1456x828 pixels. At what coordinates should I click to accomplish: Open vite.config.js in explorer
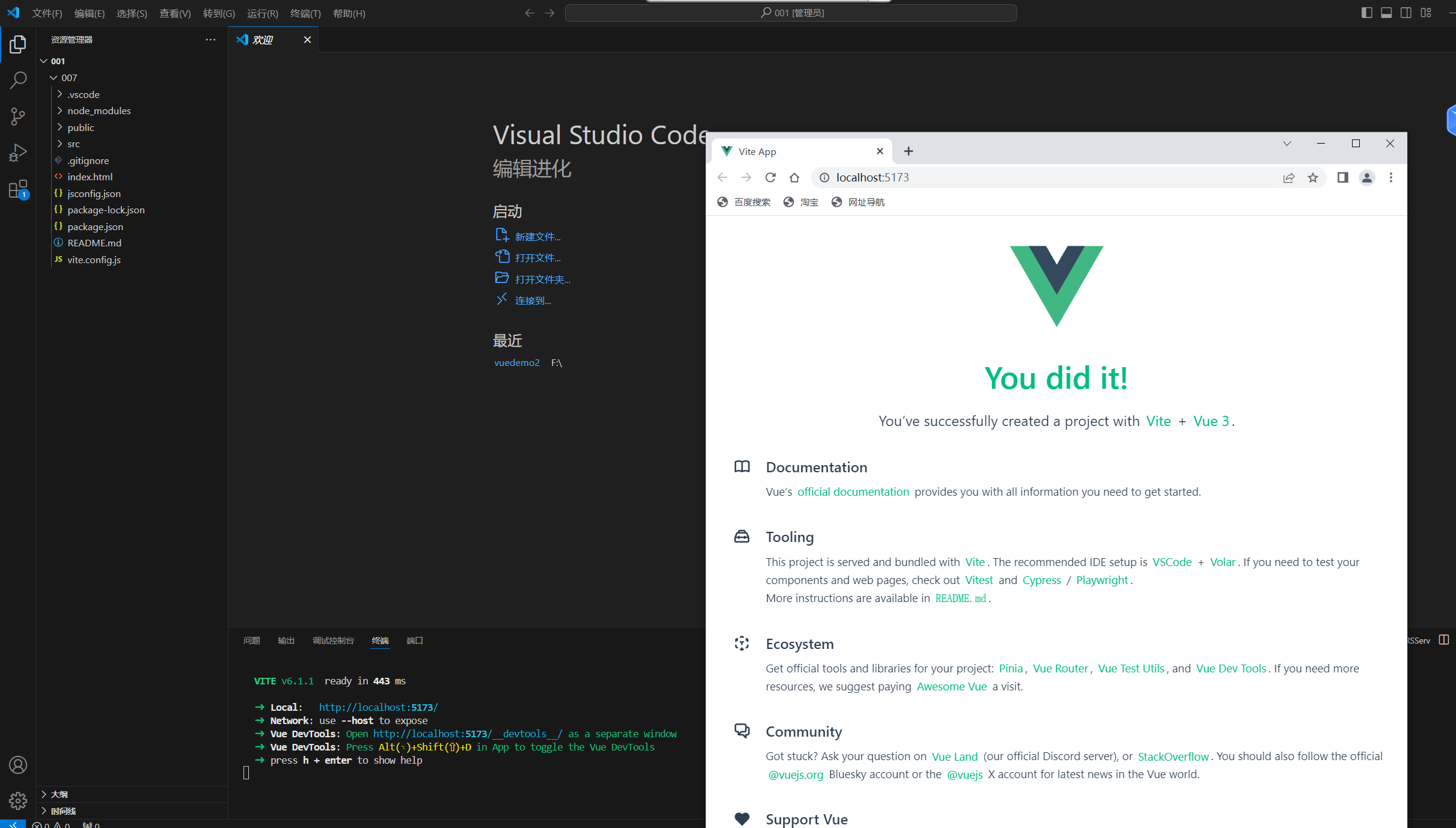click(94, 260)
